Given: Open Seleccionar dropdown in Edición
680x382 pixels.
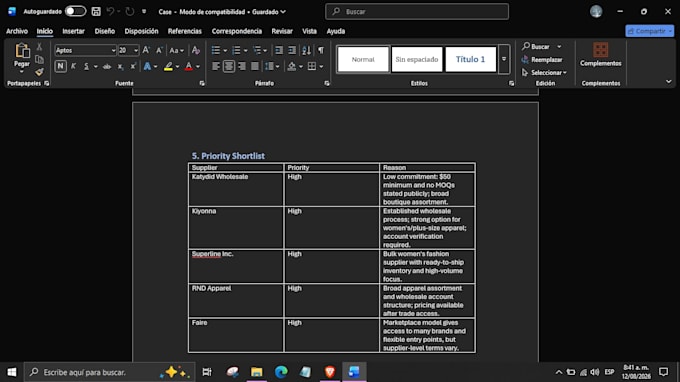Looking at the screenshot, I should tap(544, 73).
